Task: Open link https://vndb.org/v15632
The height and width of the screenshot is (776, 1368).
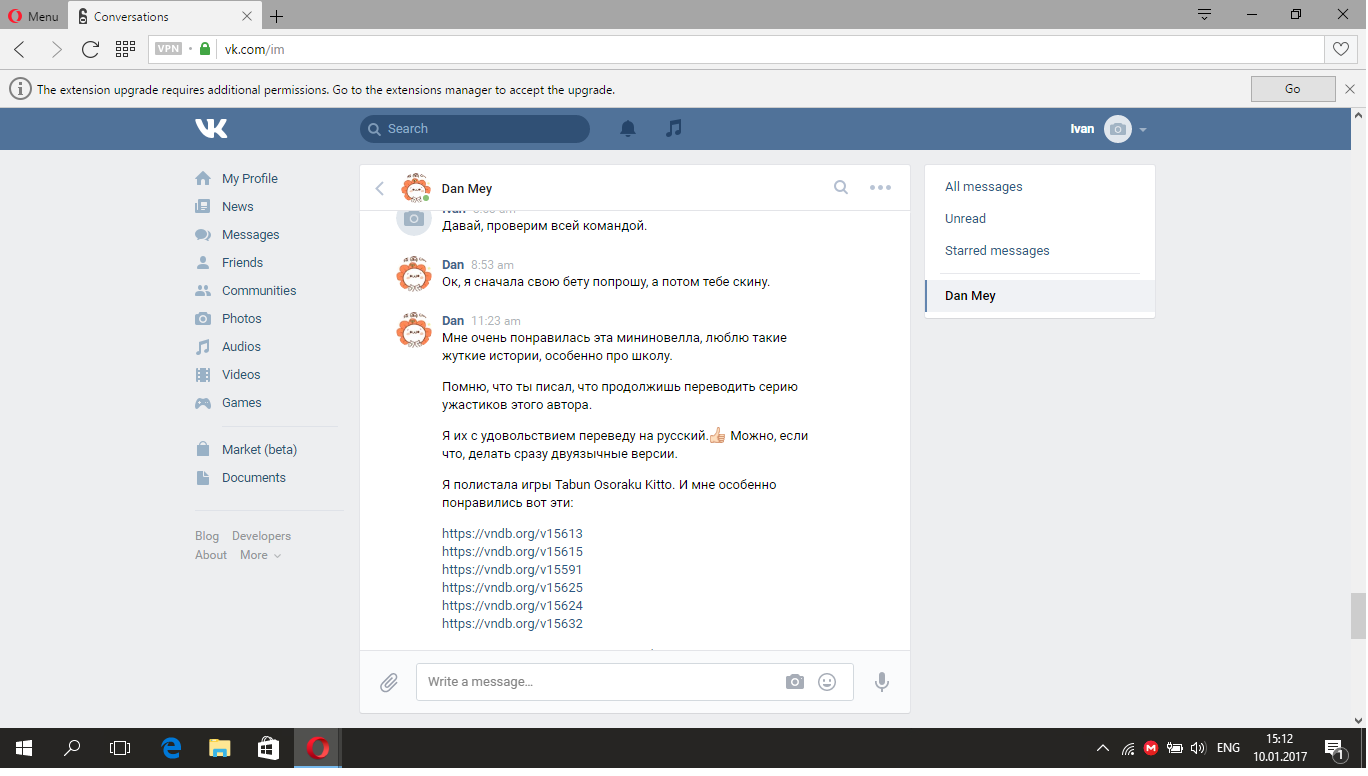Action: (512, 624)
